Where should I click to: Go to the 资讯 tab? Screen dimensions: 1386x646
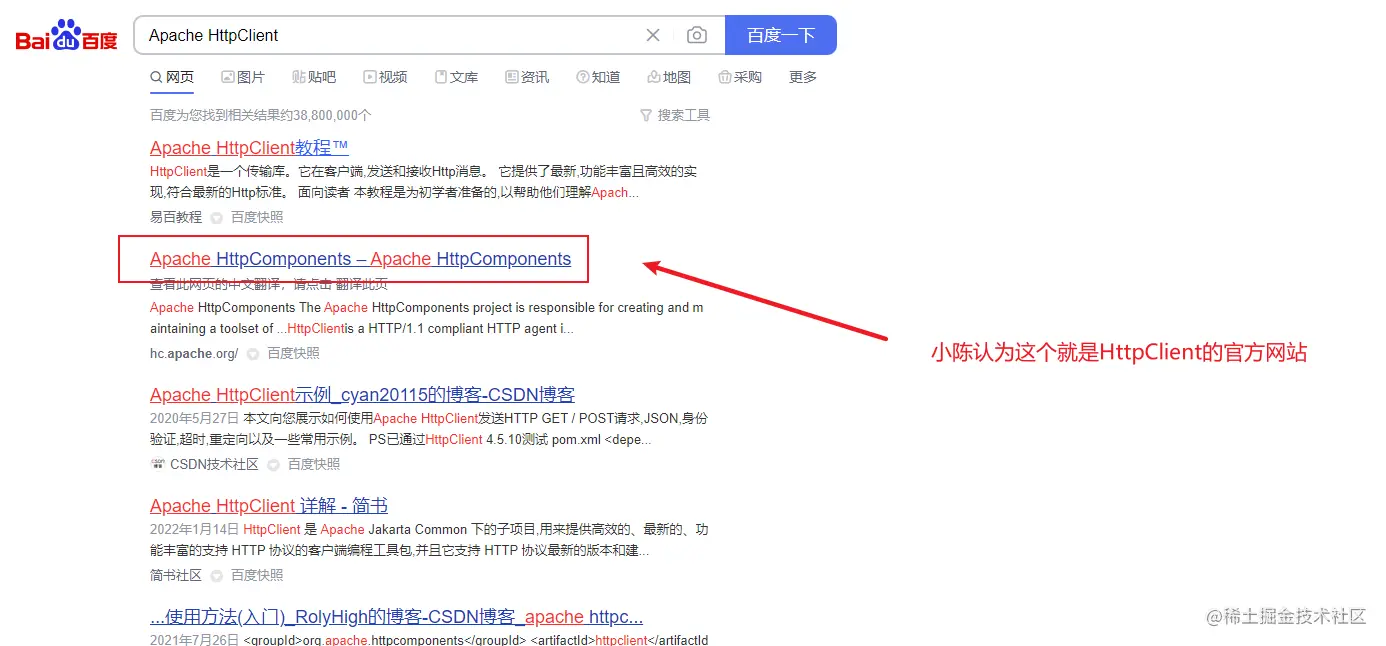tap(527, 77)
